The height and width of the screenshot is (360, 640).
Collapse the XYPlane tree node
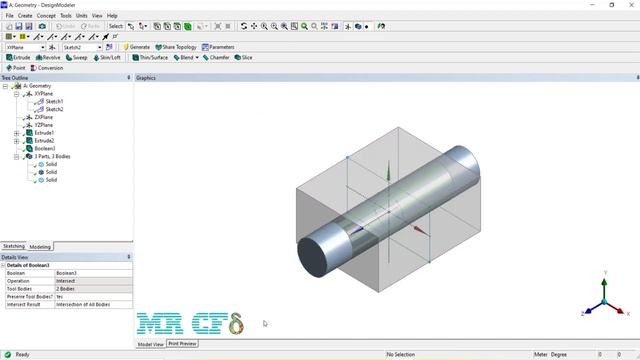click(x=17, y=94)
